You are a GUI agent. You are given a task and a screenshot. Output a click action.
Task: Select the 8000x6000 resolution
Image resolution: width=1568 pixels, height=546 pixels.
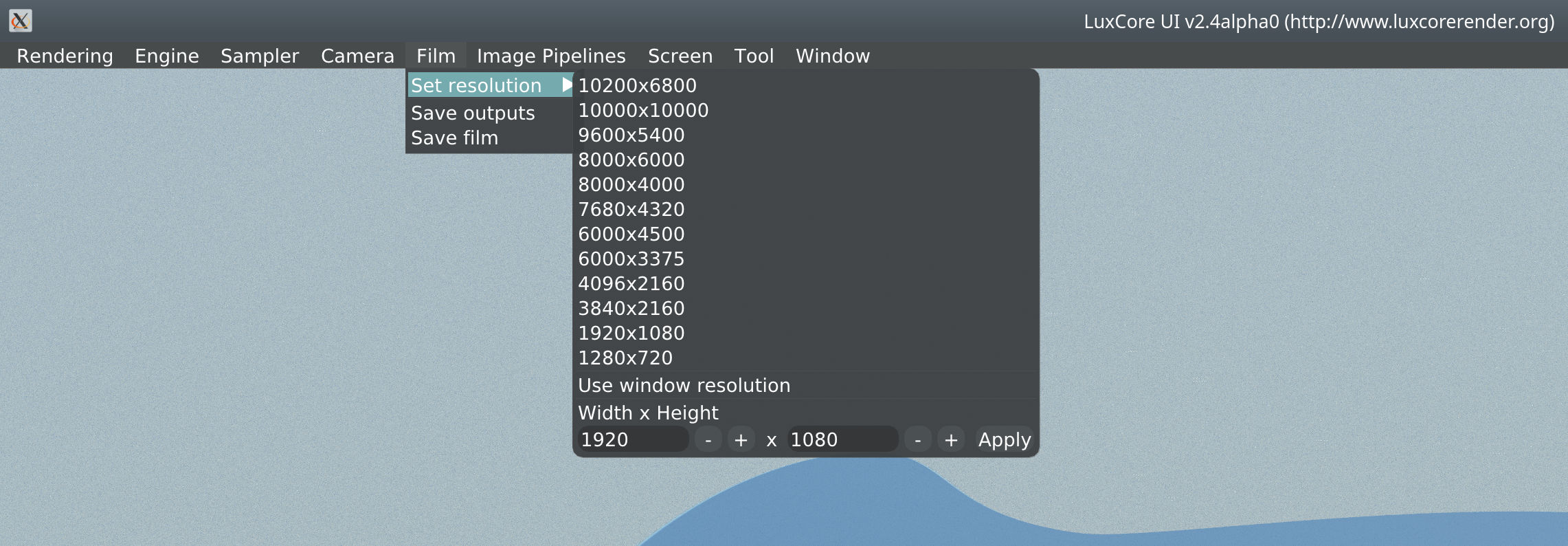coord(806,160)
